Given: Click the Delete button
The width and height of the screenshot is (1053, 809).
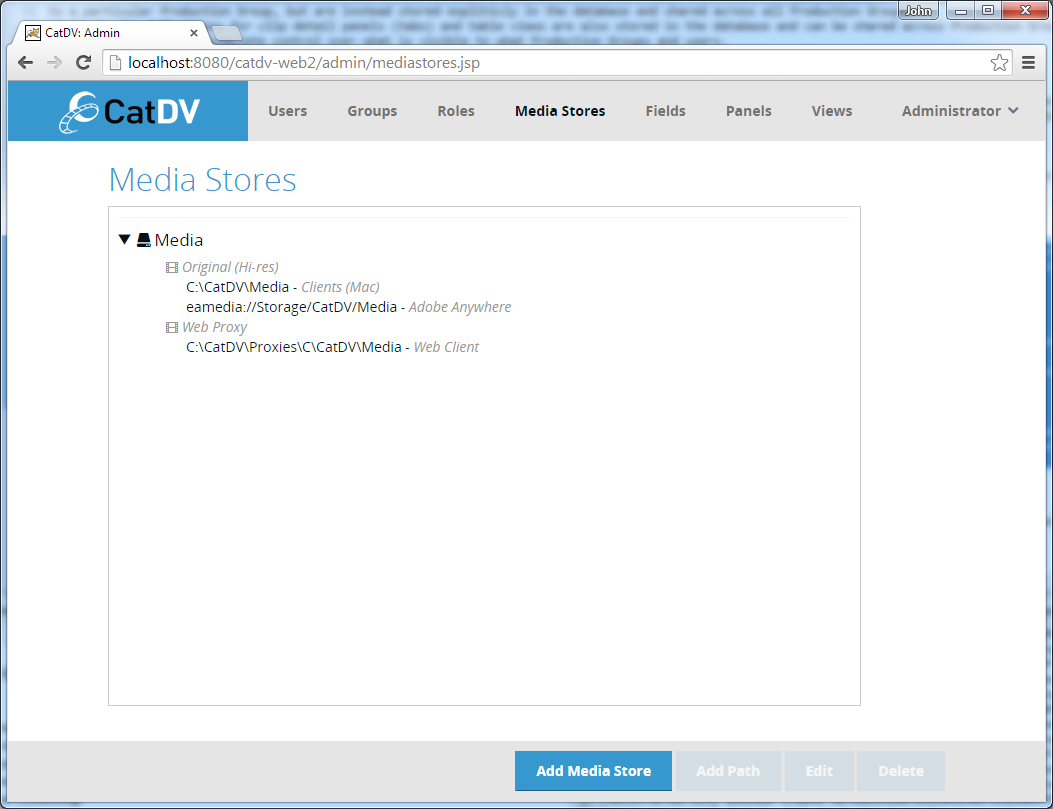Looking at the screenshot, I should (901, 771).
